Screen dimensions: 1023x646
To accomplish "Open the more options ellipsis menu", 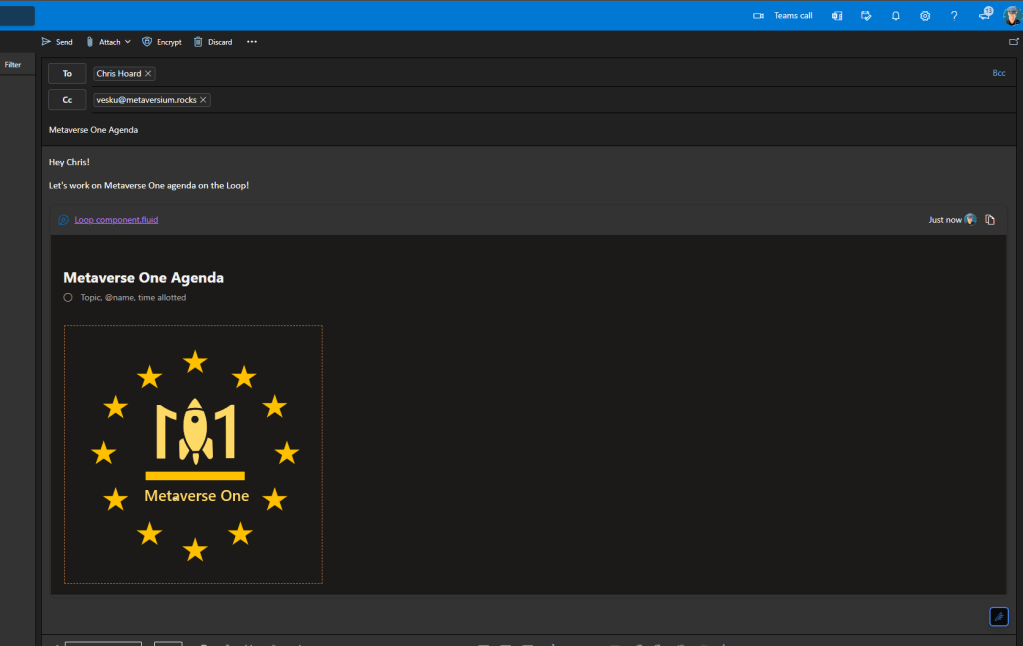I will tap(252, 42).
